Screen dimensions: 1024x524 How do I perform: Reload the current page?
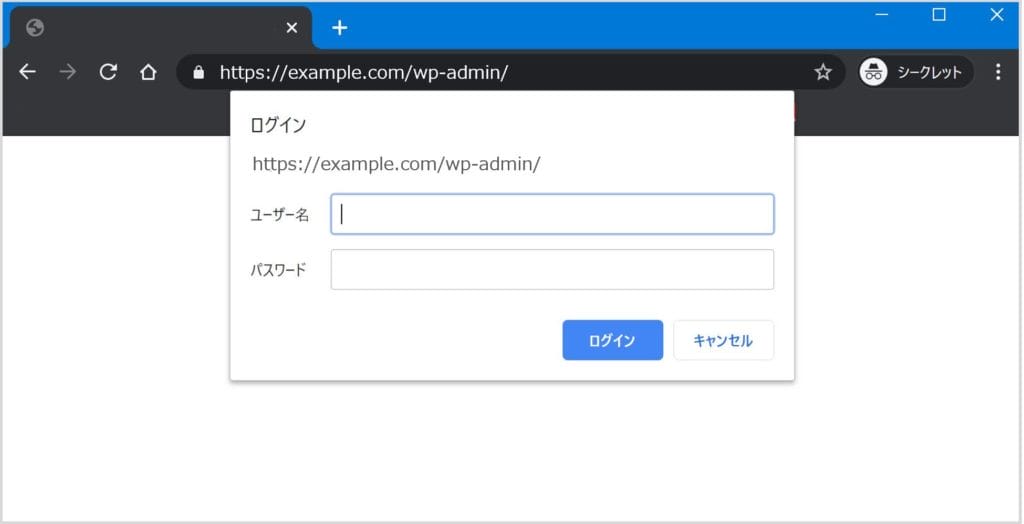[108, 72]
